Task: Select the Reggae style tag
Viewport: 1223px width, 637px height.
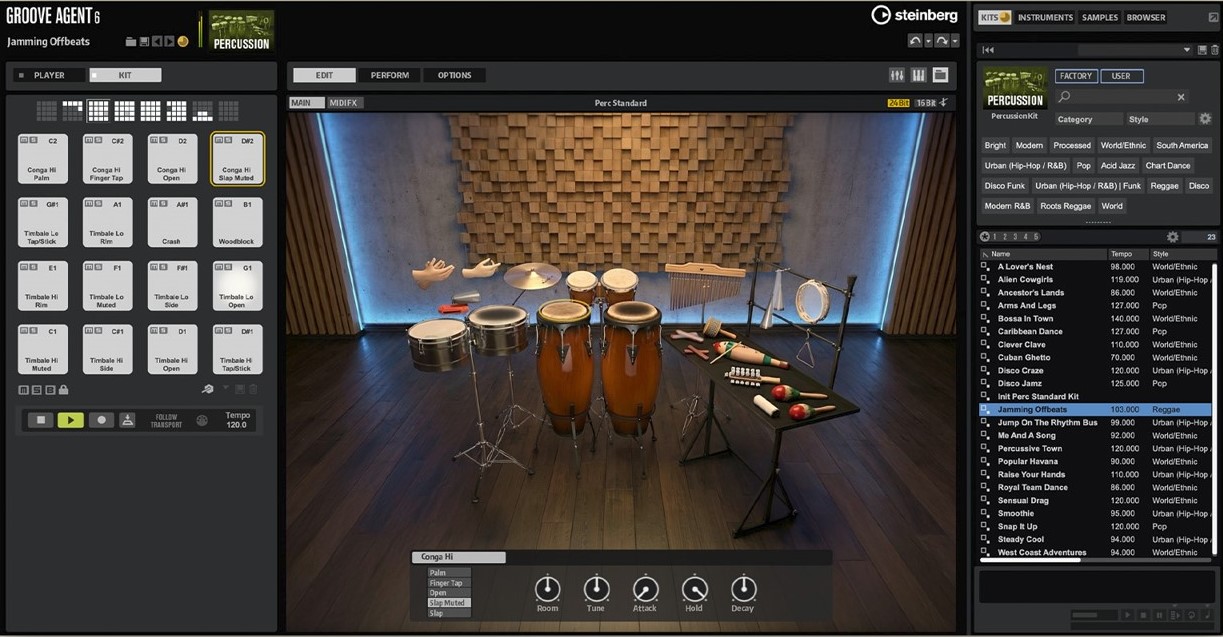Action: [x=1164, y=186]
